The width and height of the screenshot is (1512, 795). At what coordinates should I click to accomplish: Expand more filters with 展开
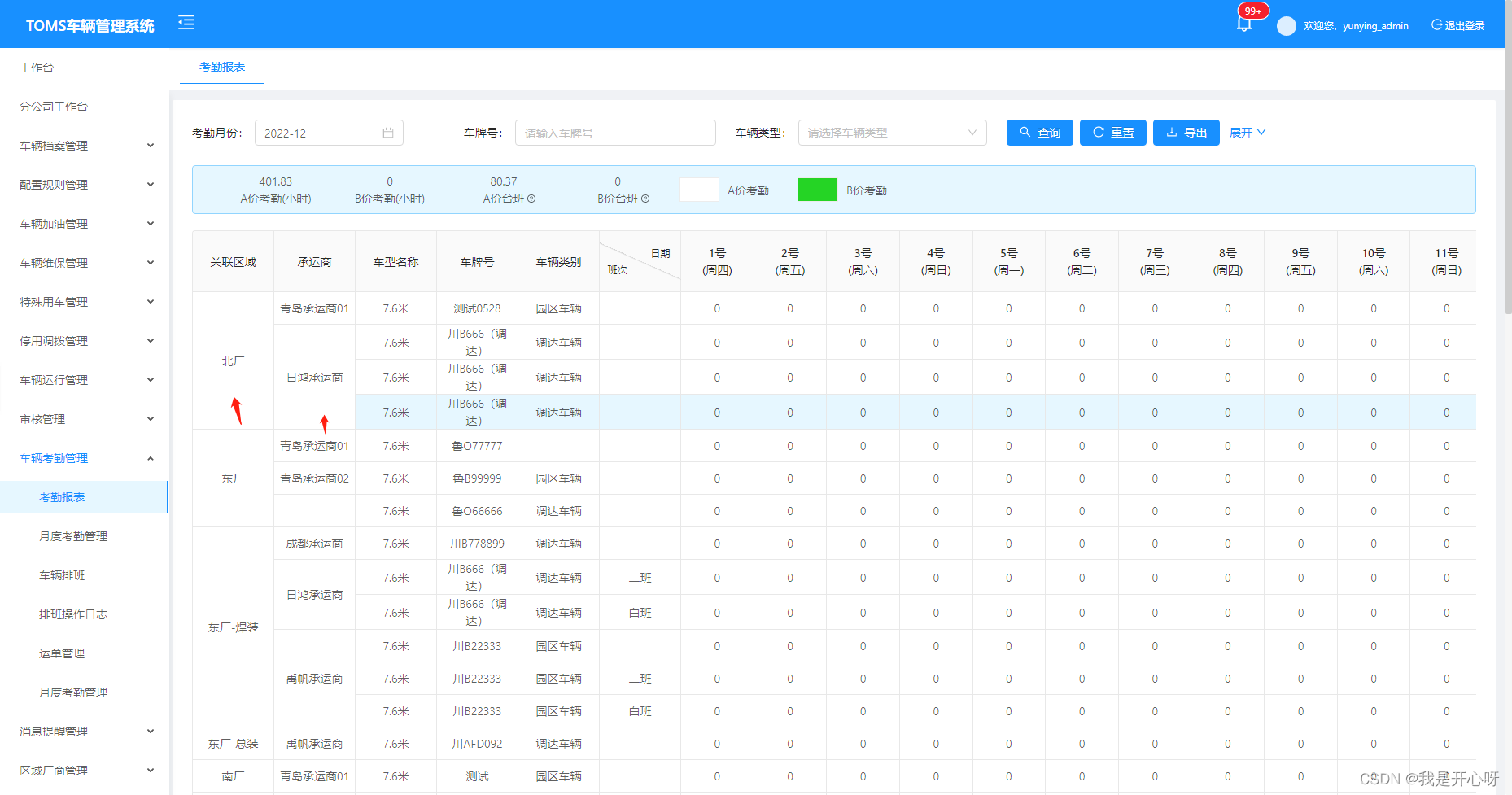point(1248,133)
